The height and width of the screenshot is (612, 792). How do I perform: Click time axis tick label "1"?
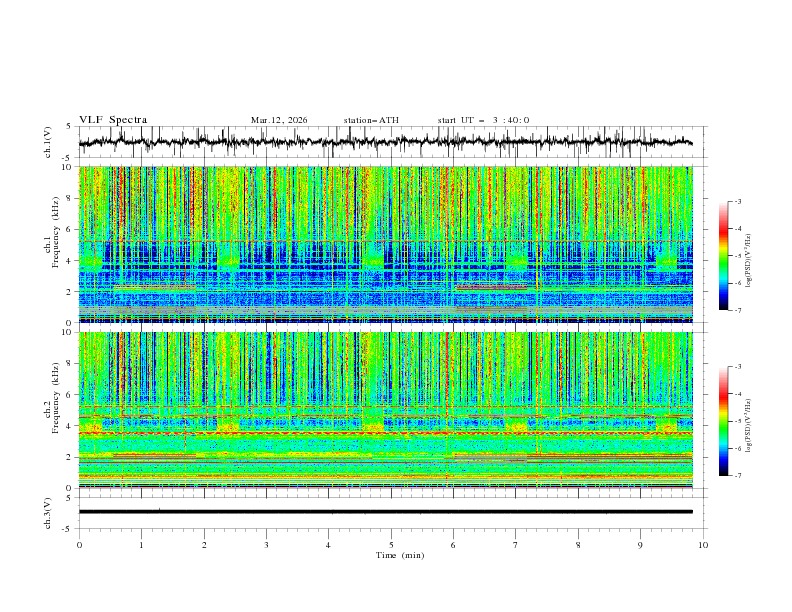tap(141, 545)
